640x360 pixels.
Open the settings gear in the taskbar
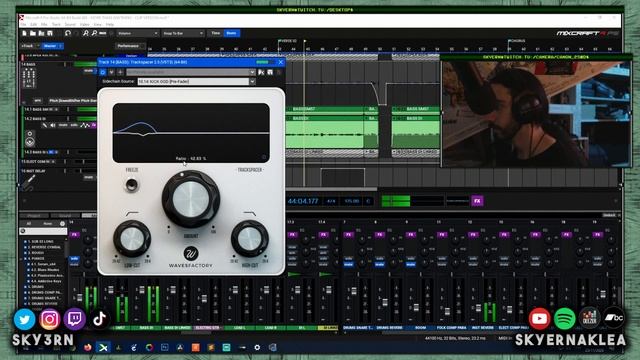click(257, 347)
